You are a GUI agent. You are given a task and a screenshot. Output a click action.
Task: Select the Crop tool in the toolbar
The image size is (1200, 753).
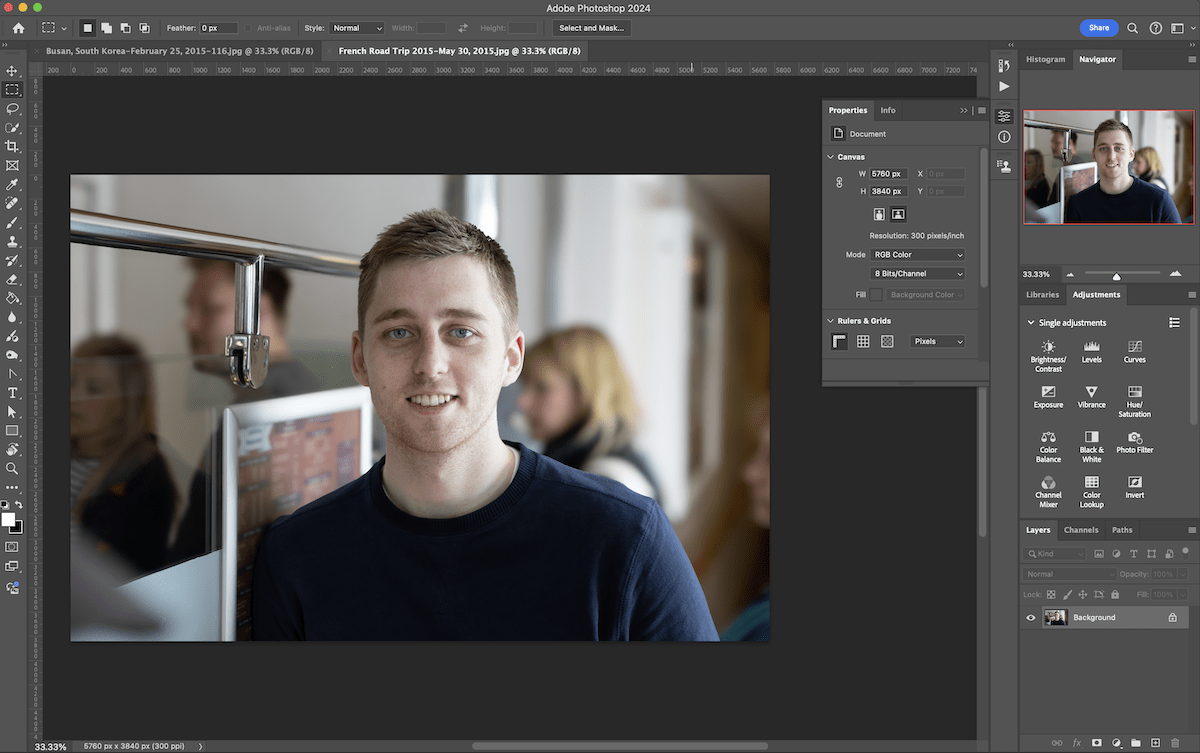[13, 145]
